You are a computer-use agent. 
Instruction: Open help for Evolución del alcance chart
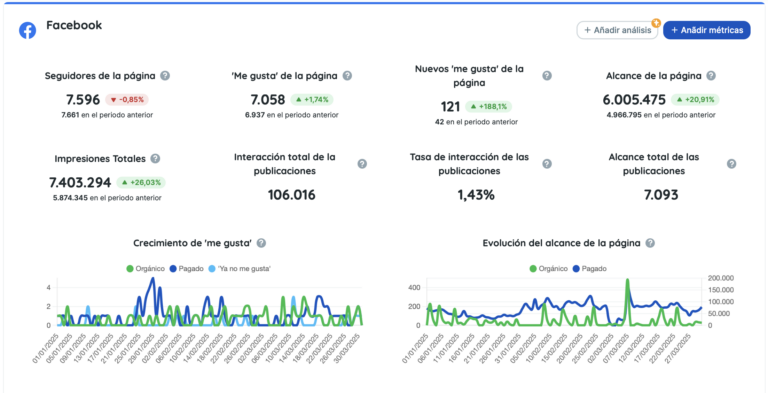coord(650,243)
